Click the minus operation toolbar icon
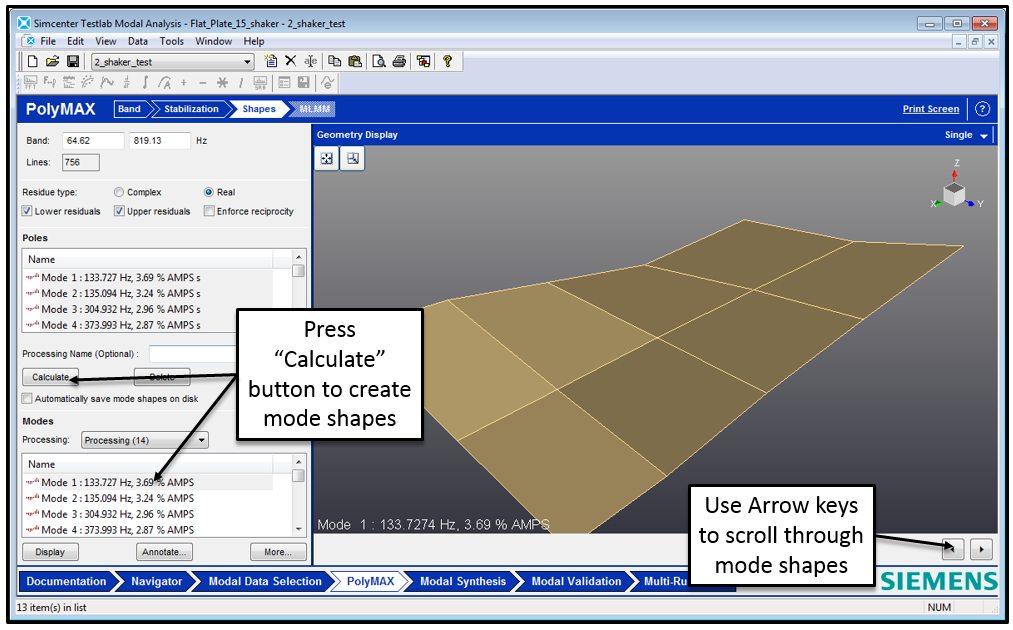 point(203,82)
